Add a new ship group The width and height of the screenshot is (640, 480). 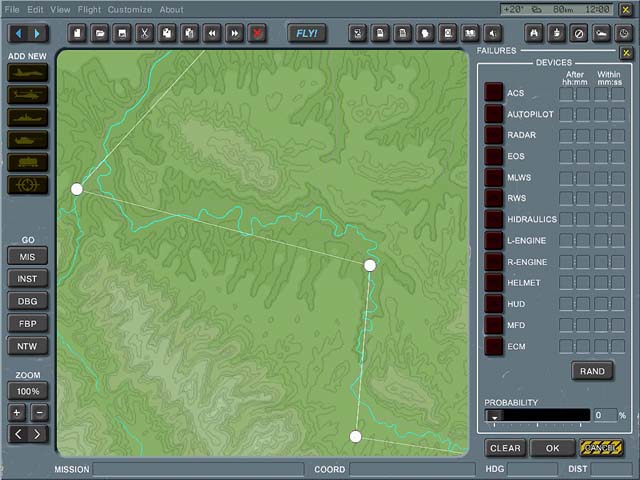(27, 118)
